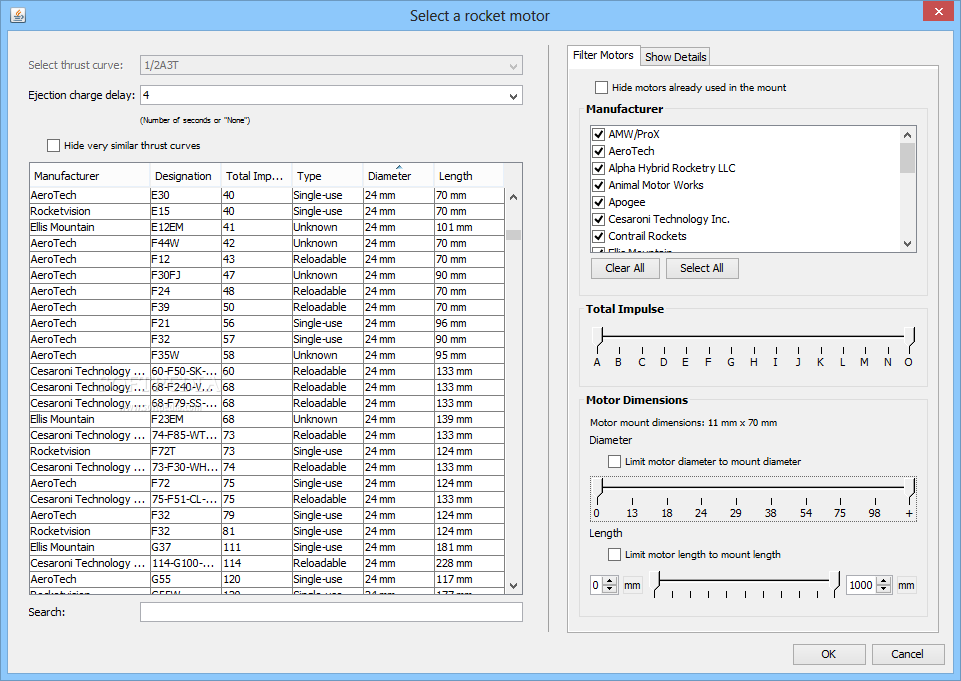Uncheck Cesaroni Technology Inc. filter

(599, 219)
